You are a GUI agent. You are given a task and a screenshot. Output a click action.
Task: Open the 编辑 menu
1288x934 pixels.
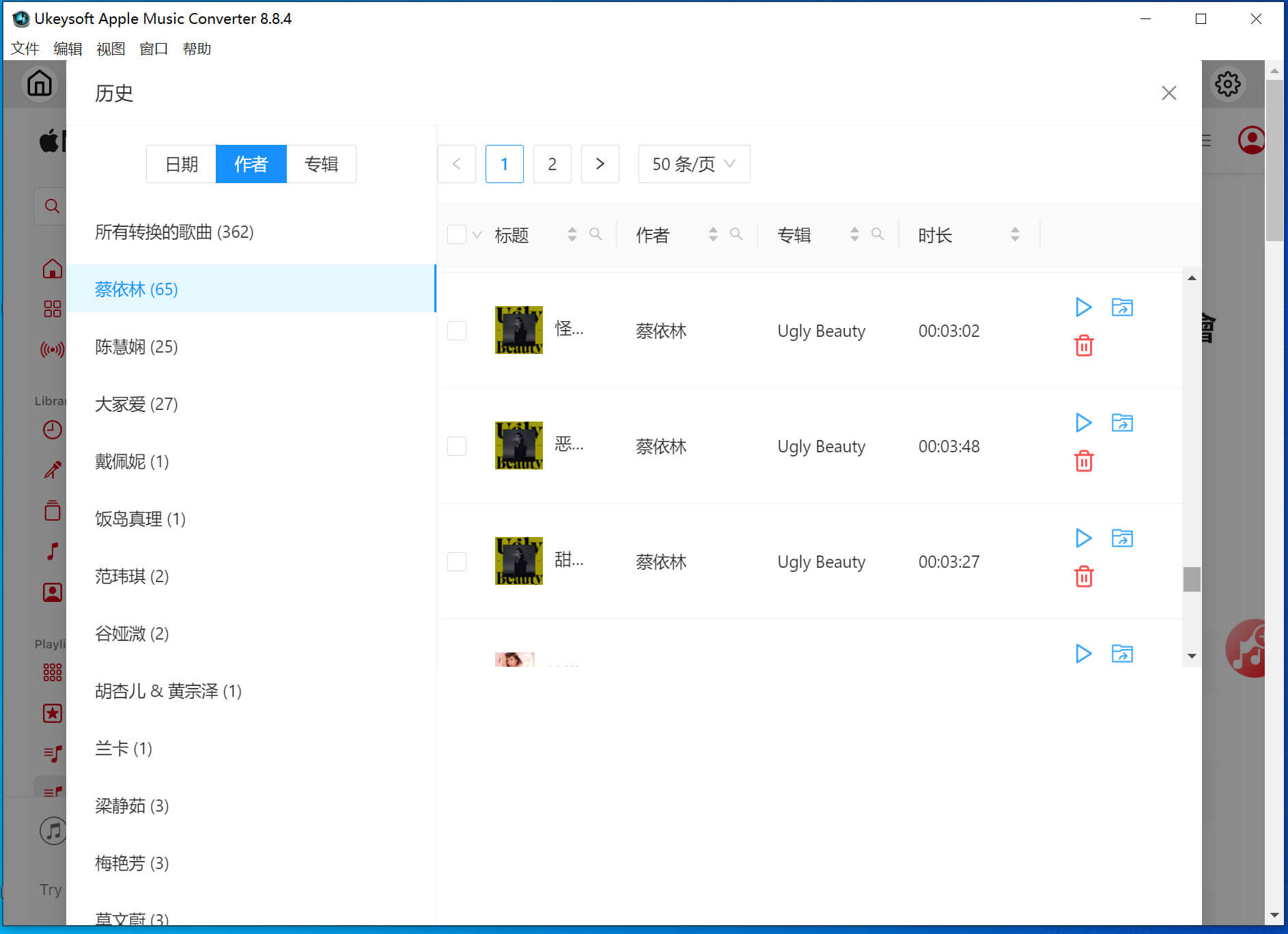coord(68,49)
